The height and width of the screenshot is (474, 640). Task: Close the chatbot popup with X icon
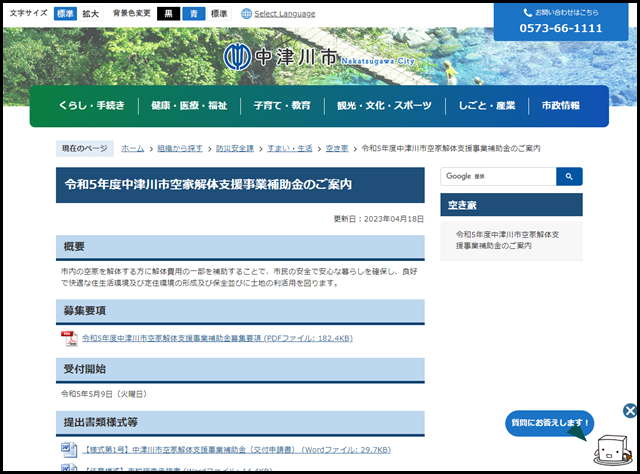[x=629, y=410]
